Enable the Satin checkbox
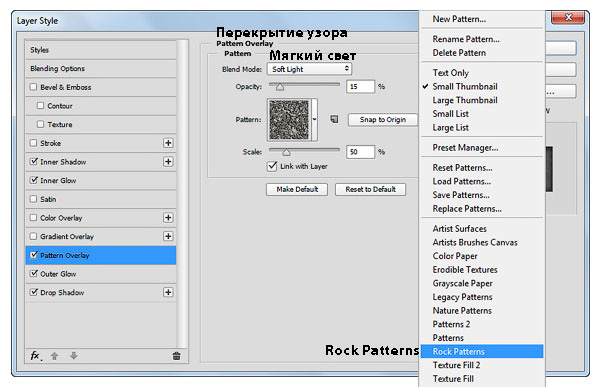The width and height of the screenshot is (600, 387). (34, 199)
